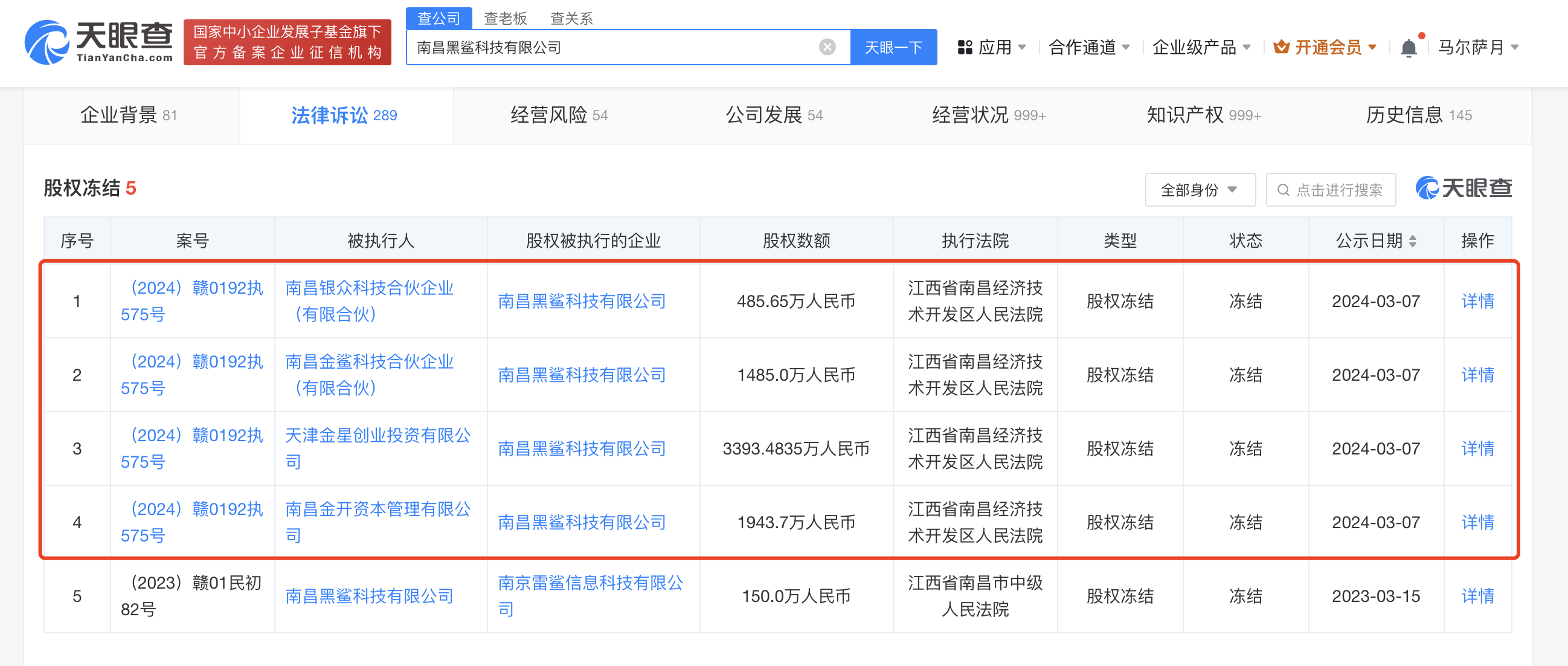
Task: Expand 合作通道 dropdown
Action: (x=1089, y=48)
